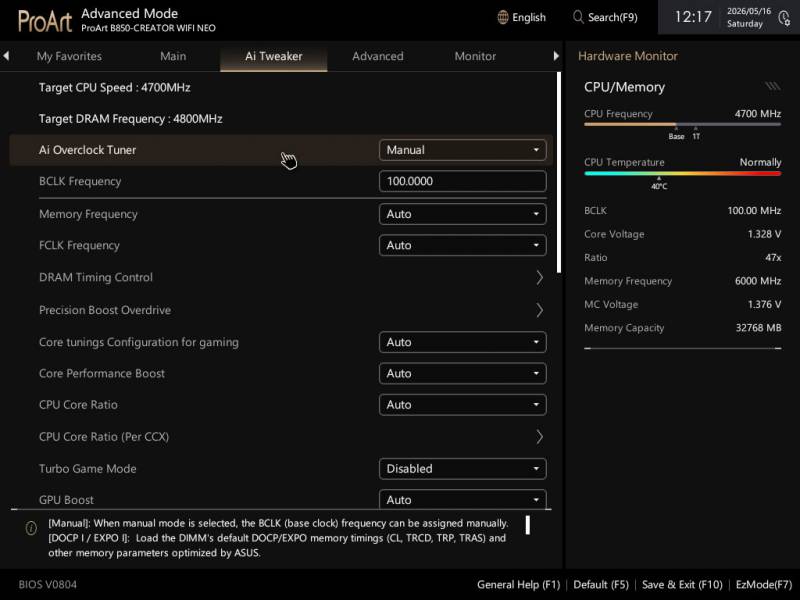This screenshot has width=800, height=600.
Task: Click the globe language icon
Action: tap(503, 17)
